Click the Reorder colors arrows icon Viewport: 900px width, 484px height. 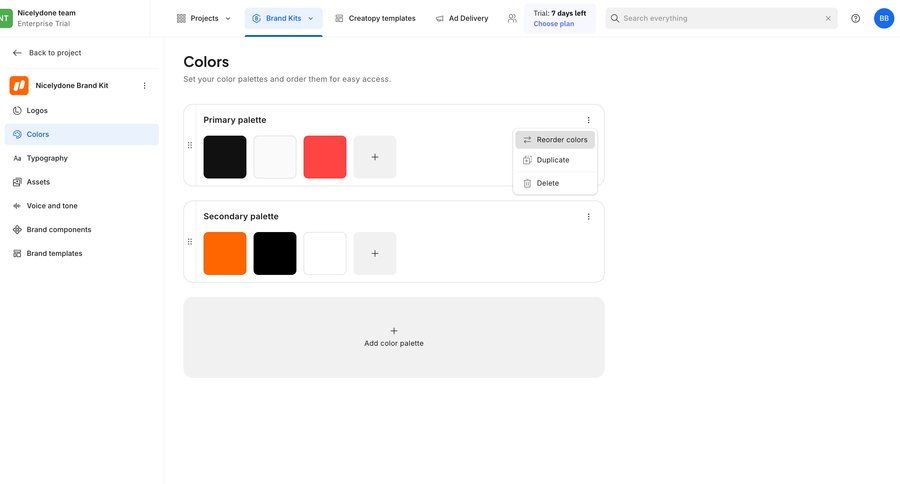click(x=527, y=140)
